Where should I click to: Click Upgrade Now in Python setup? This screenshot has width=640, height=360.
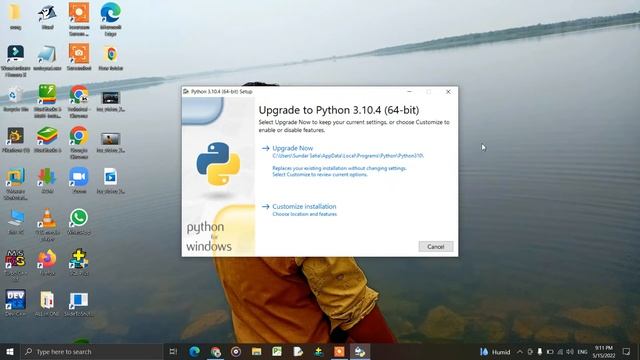293,148
